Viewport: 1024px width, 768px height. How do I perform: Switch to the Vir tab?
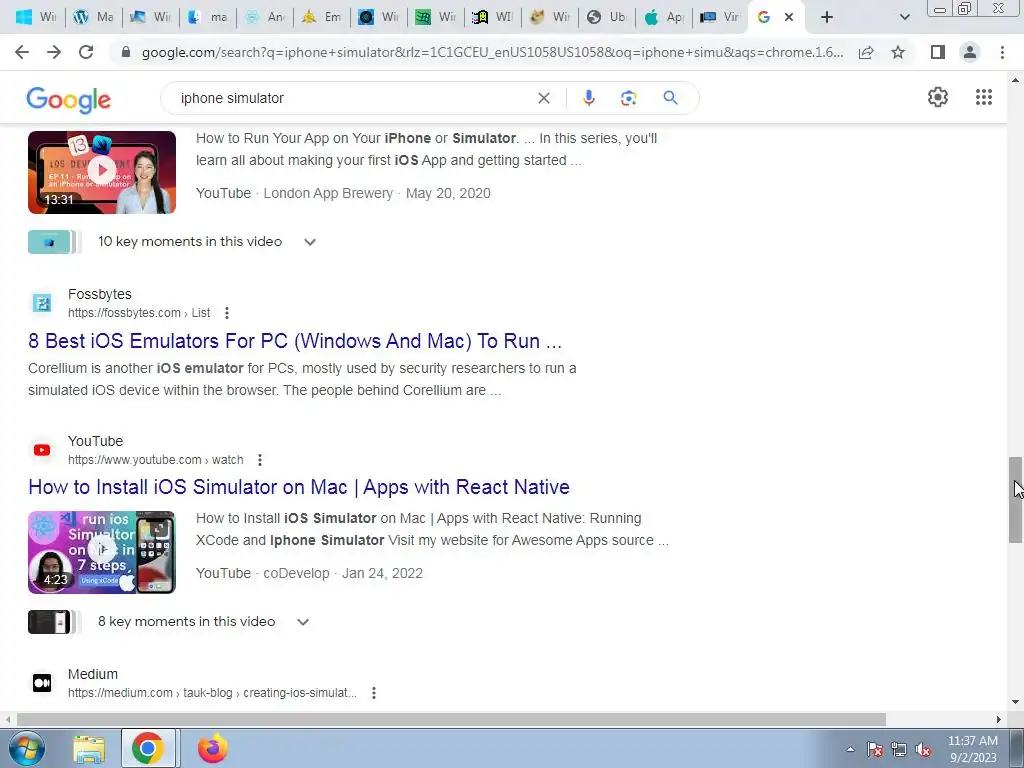point(720,17)
